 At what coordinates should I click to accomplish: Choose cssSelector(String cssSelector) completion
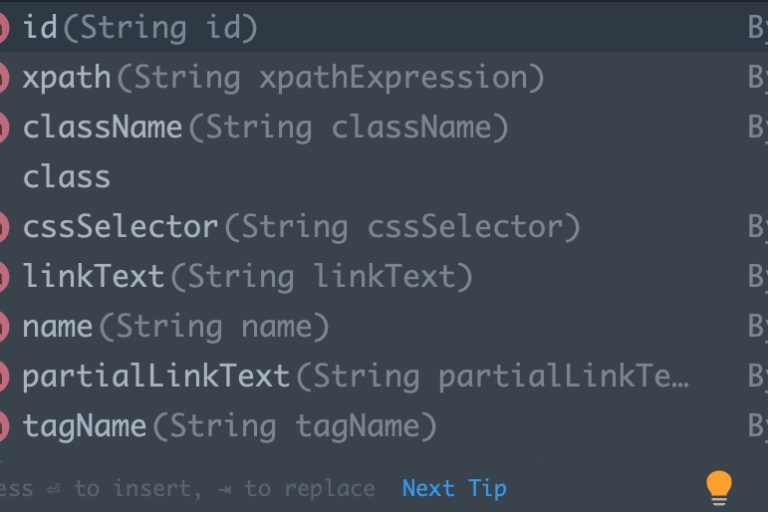[301, 227]
